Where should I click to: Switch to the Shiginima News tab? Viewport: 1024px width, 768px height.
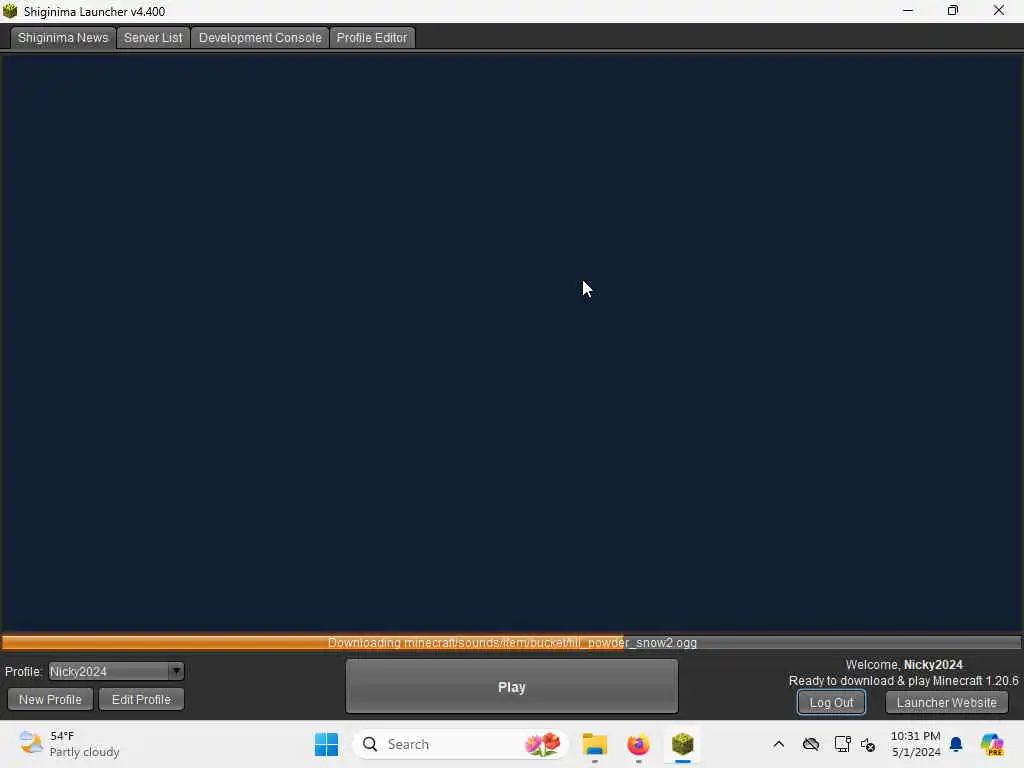63,38
